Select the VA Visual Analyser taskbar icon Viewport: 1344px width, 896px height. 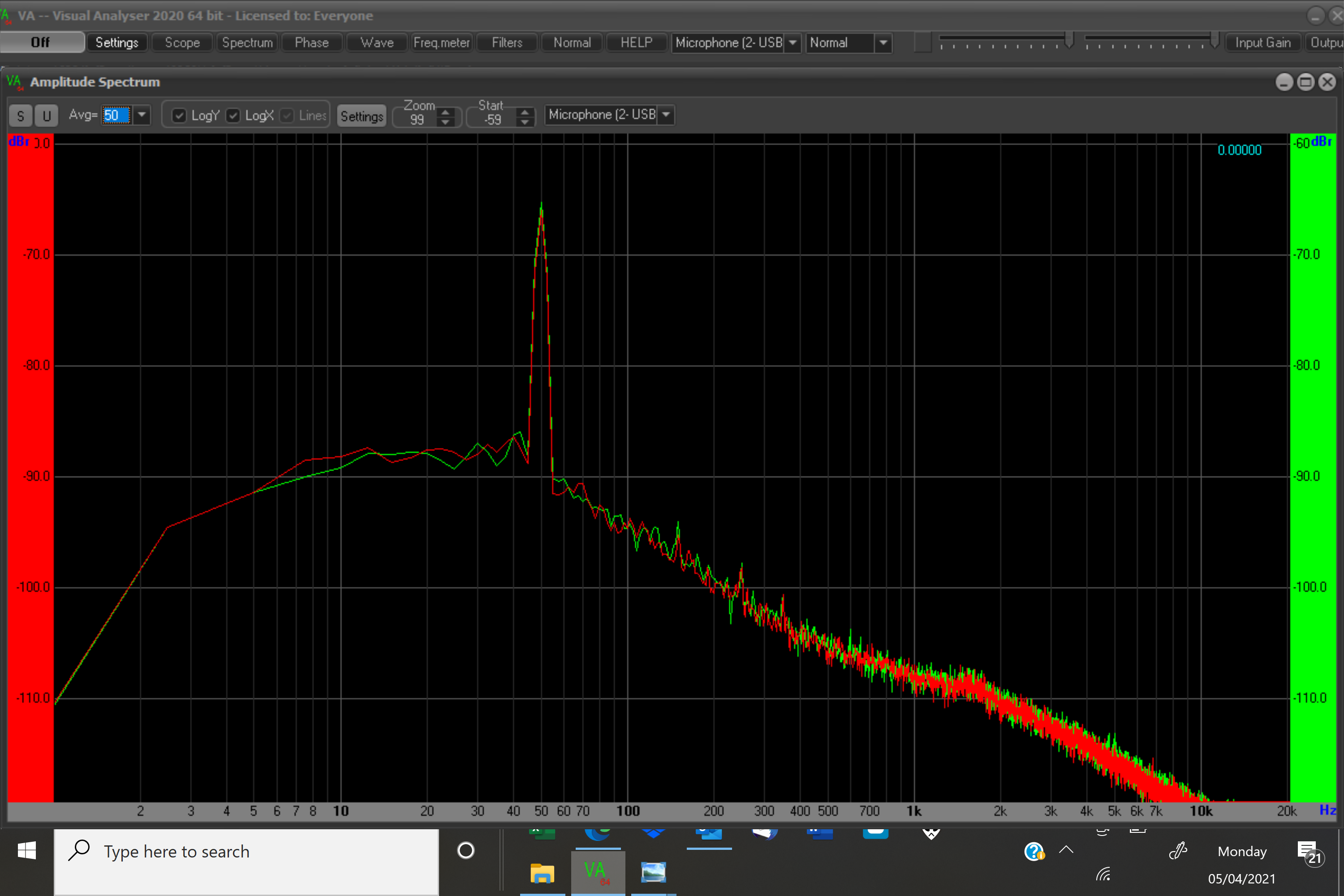(598, 873)
